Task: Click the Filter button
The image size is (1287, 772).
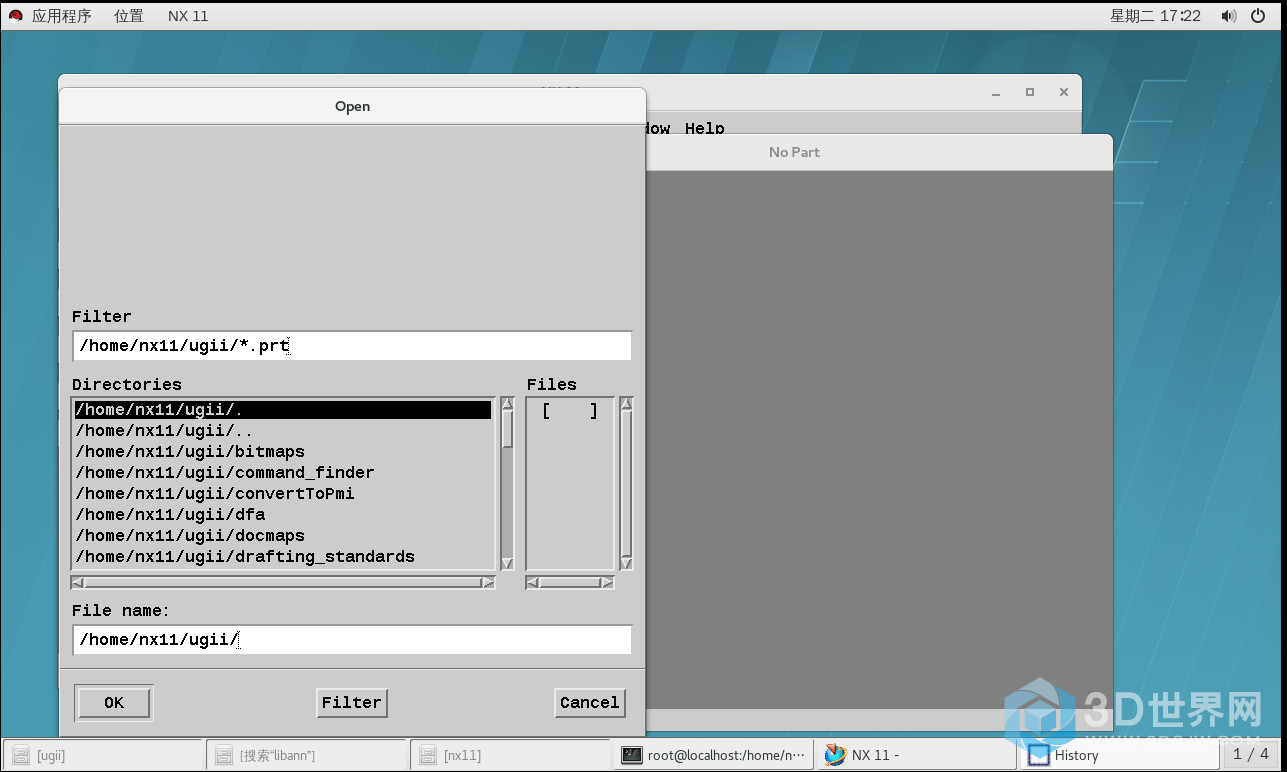Action: tap(351, 703)
